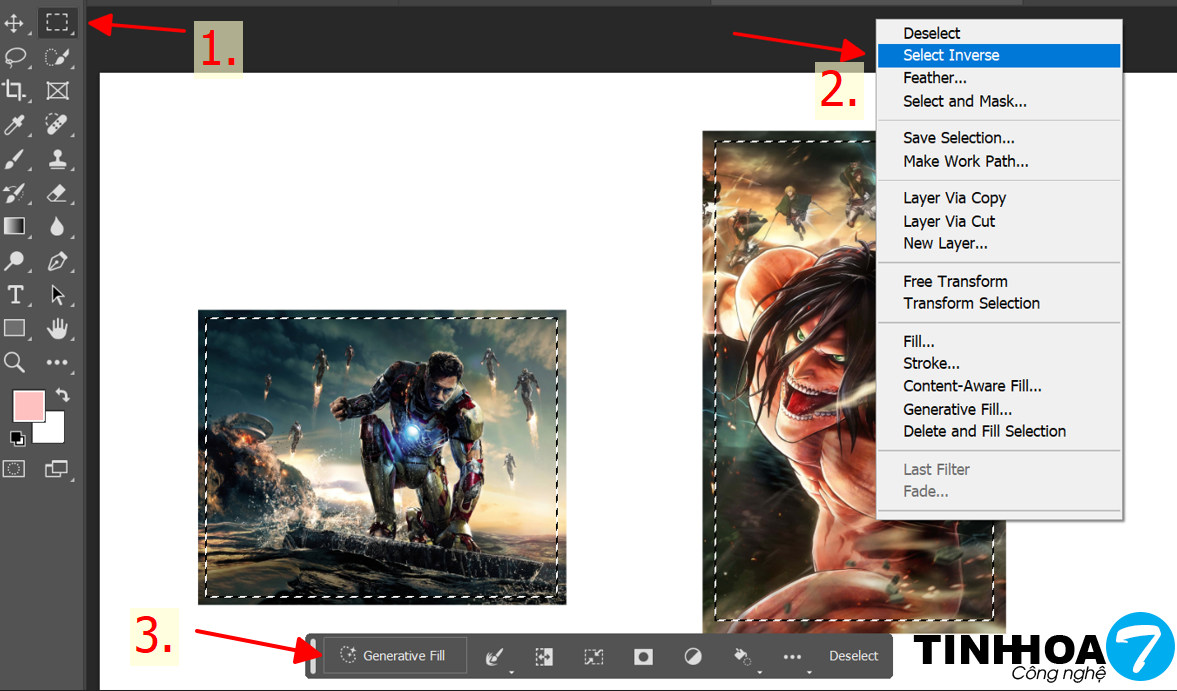This screenshot has width=1177, height=691.
Task: Select the Eraser tool
Action: 57,193
